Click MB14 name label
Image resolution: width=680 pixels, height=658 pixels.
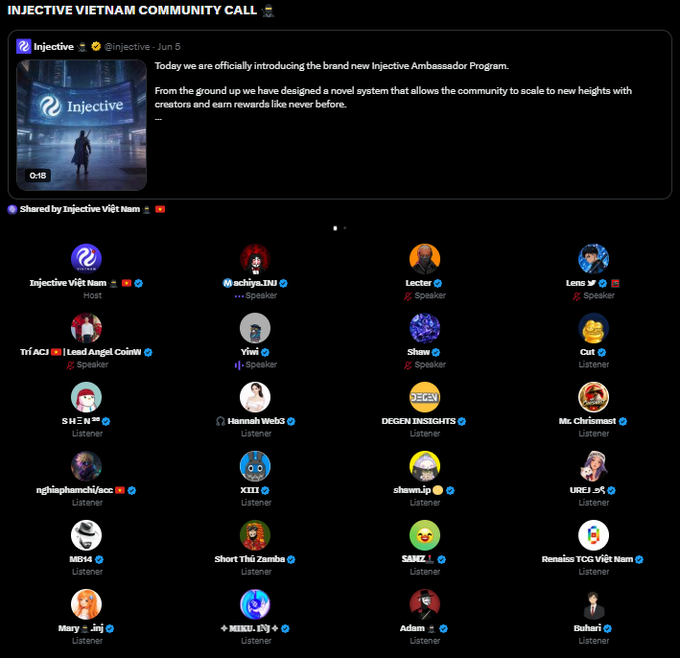[81, 559]
